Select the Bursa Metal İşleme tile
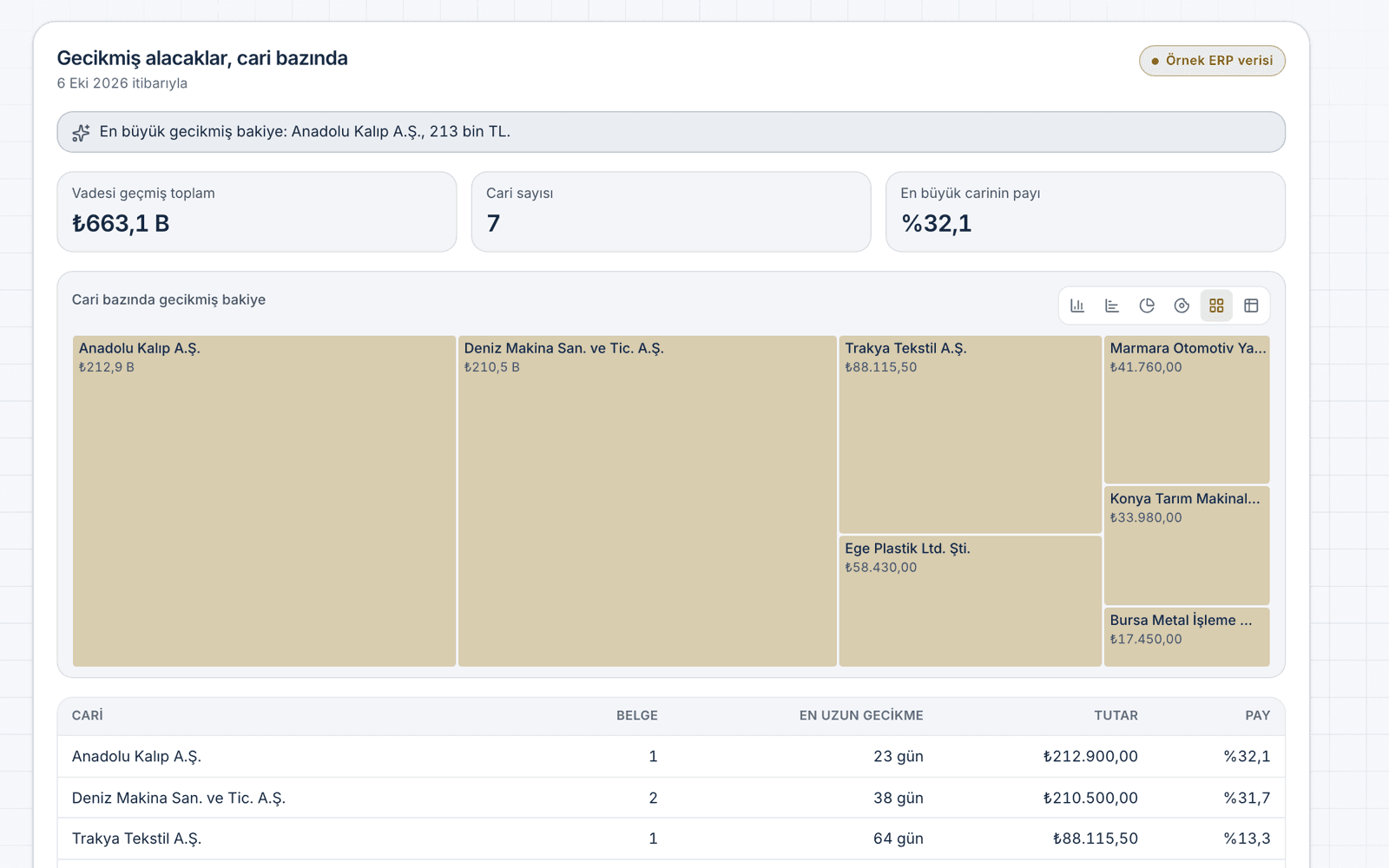The height and width of the screenshot is (868, 1389). point(1187,637)
